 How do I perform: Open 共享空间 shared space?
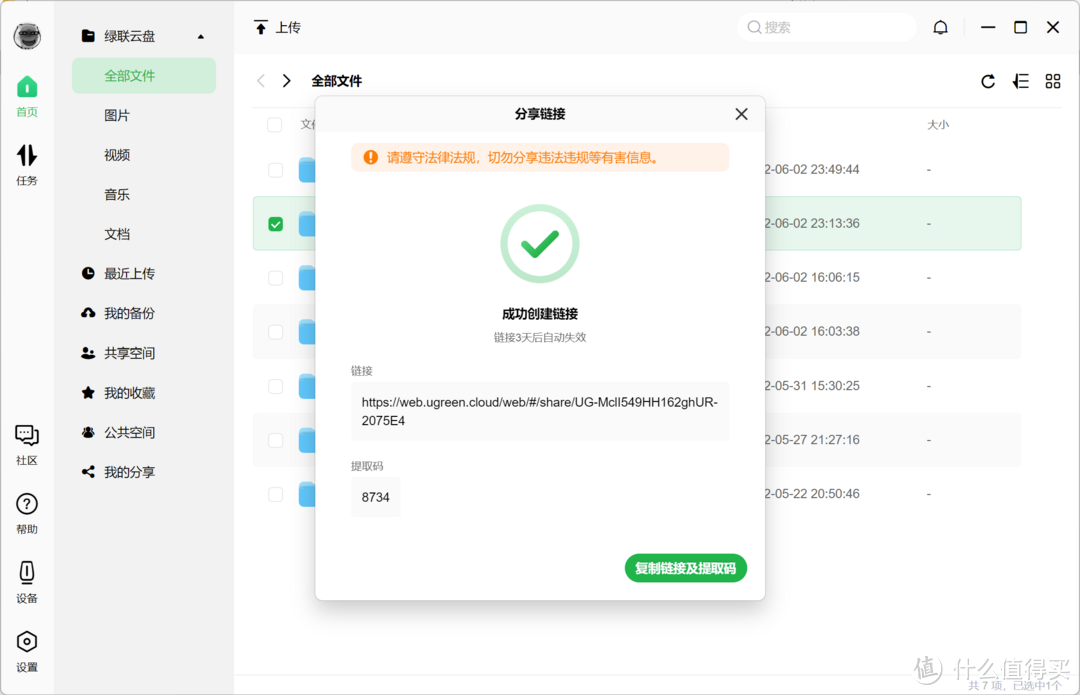tap(118, 353)
